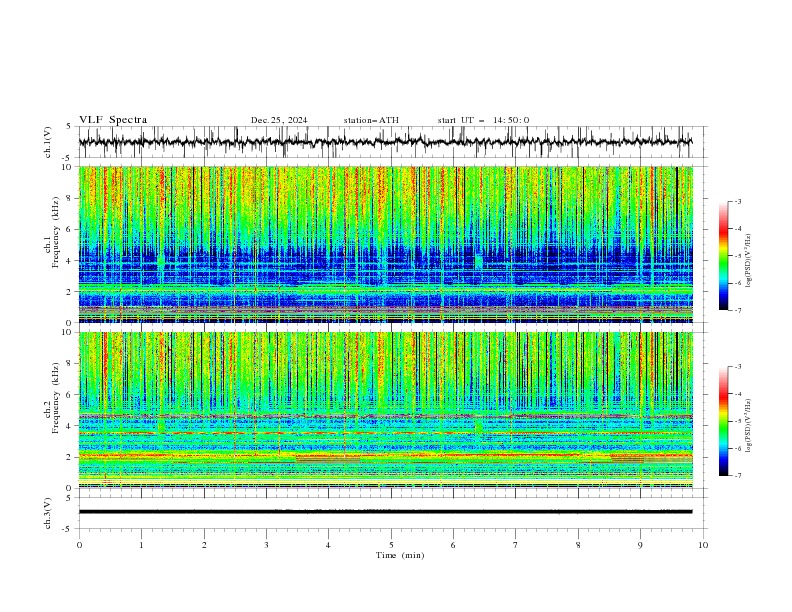792x612 pixels.
Task: Click inside the ch.2 spectrogram panel
Action: [385, 410]
